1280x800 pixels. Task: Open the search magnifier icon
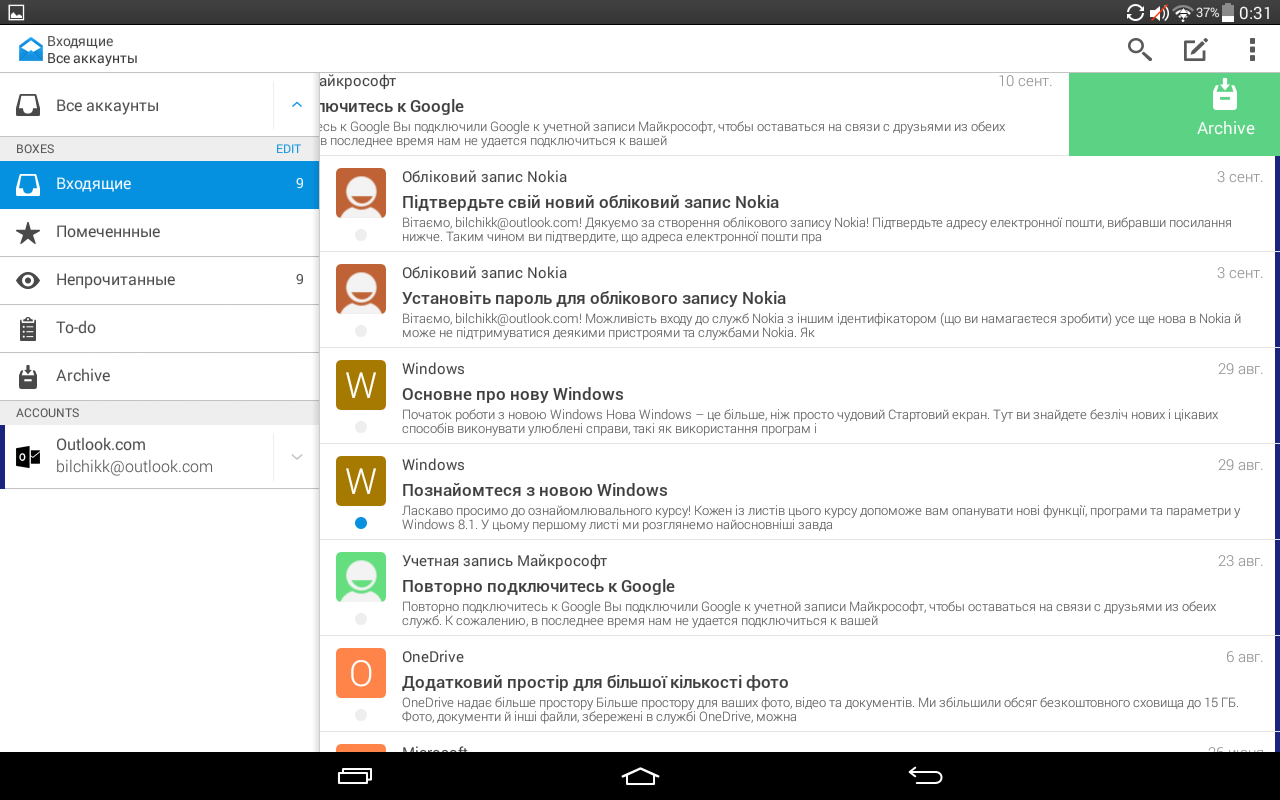pos(1140,49)
